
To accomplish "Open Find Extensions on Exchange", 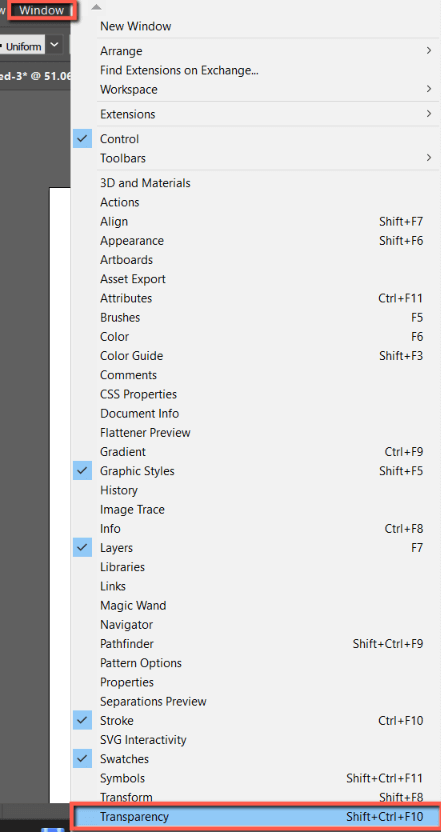I will [256, 70].
